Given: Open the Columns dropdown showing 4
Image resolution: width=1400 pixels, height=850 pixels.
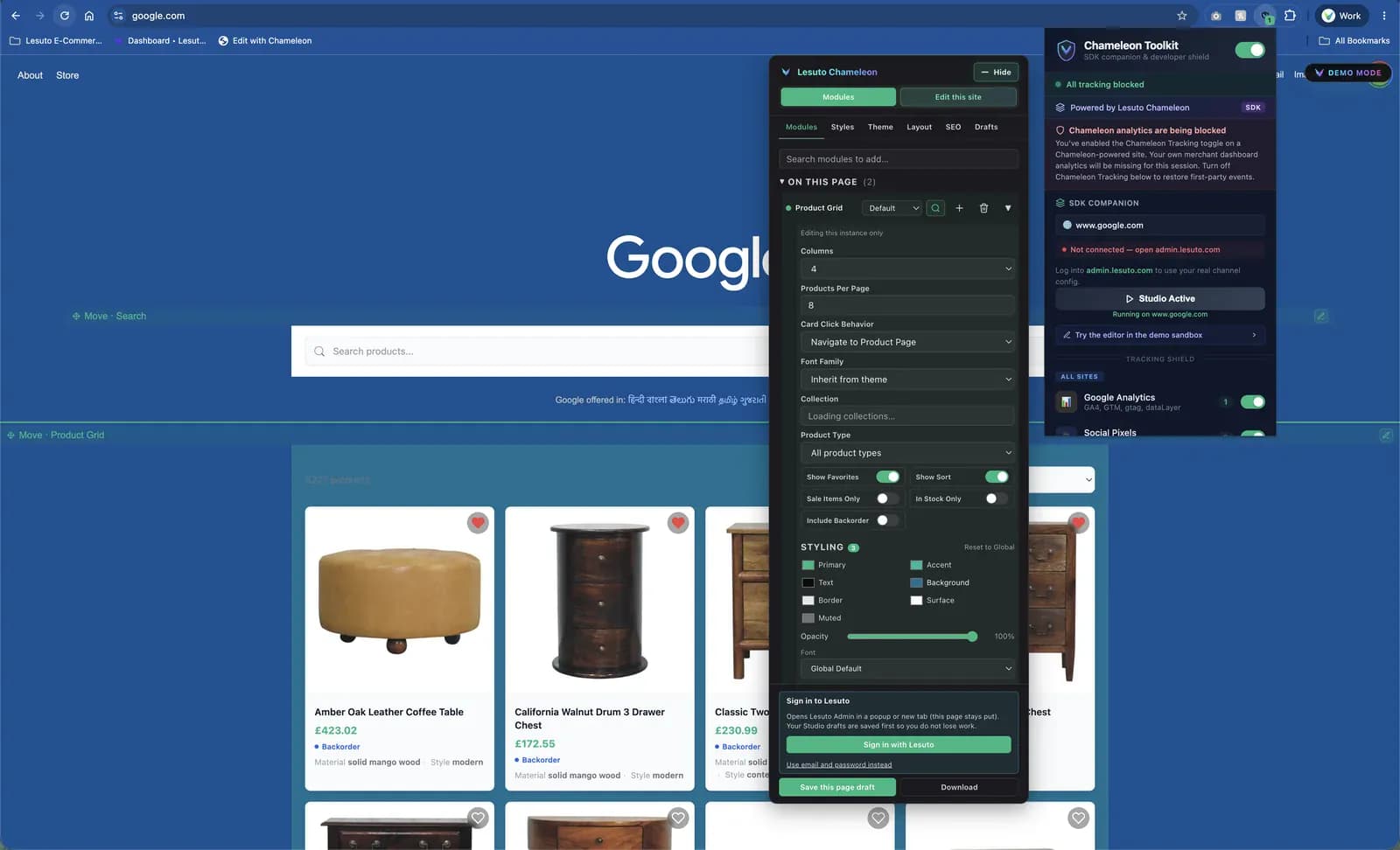Looking at the screenshot, I should [907, 268].
